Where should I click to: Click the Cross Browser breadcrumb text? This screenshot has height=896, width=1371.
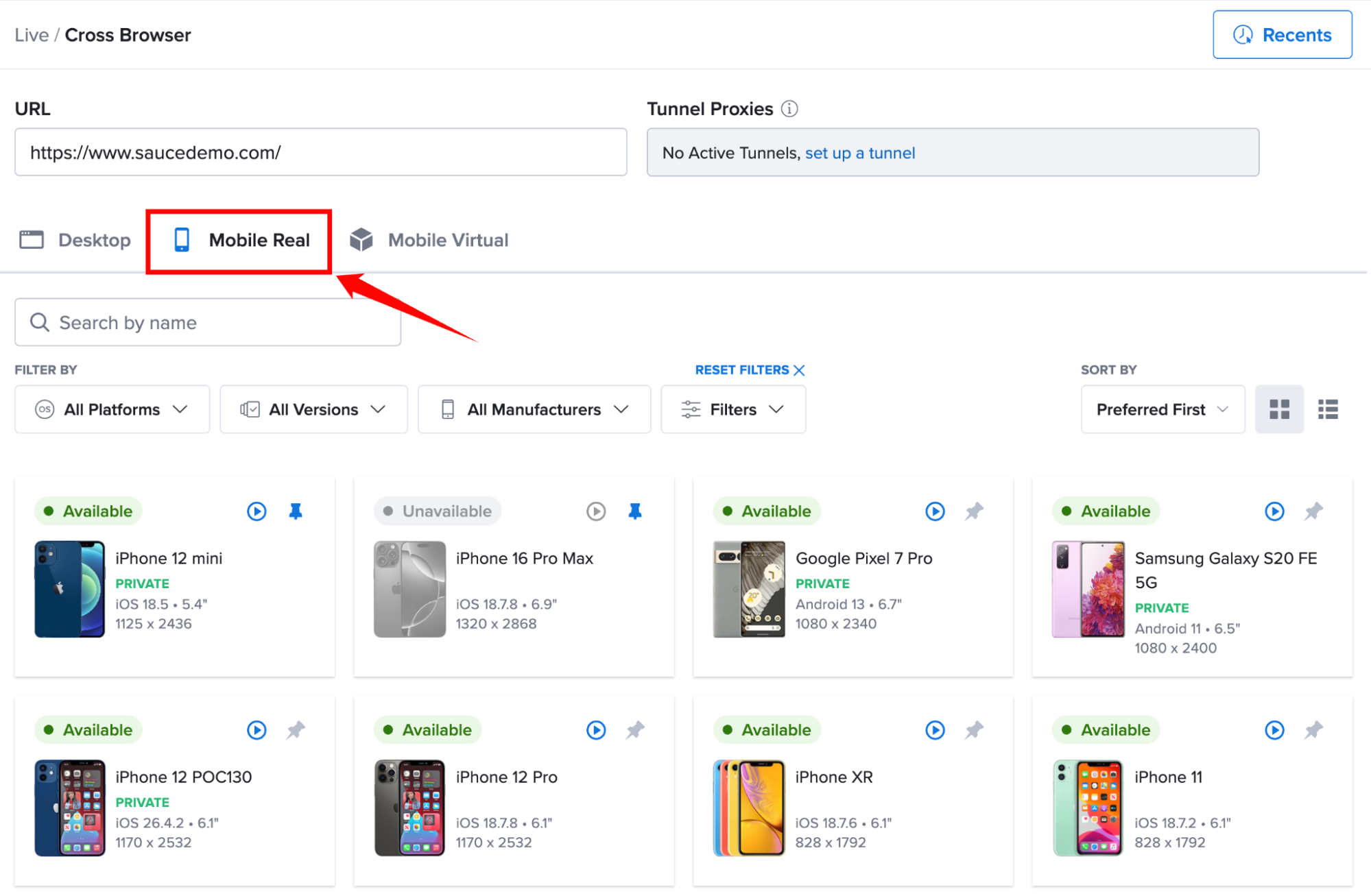pyautogui.click(x=128, y=35)
